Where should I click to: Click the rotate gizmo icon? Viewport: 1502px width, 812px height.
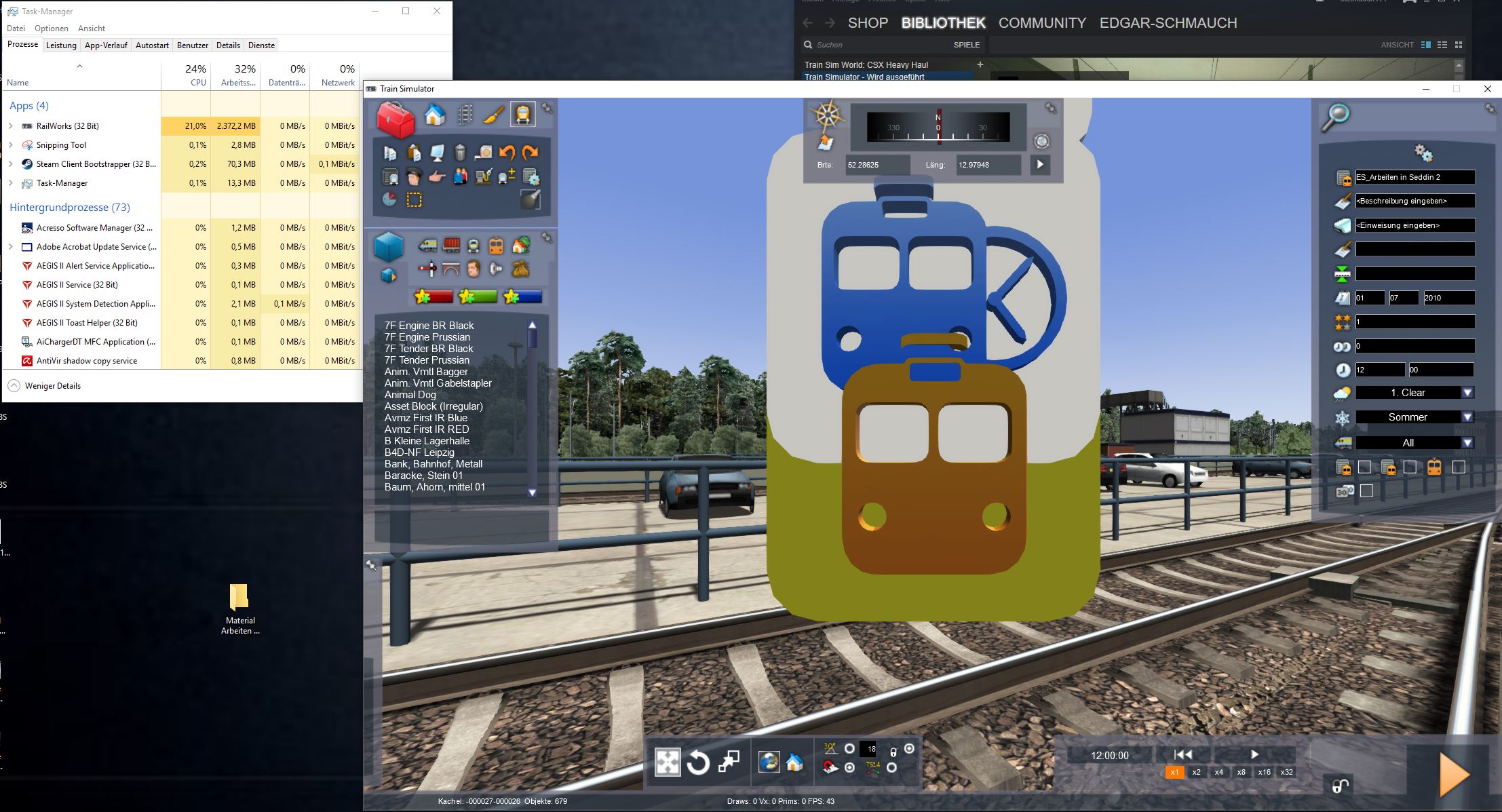(x=697, y=762)
